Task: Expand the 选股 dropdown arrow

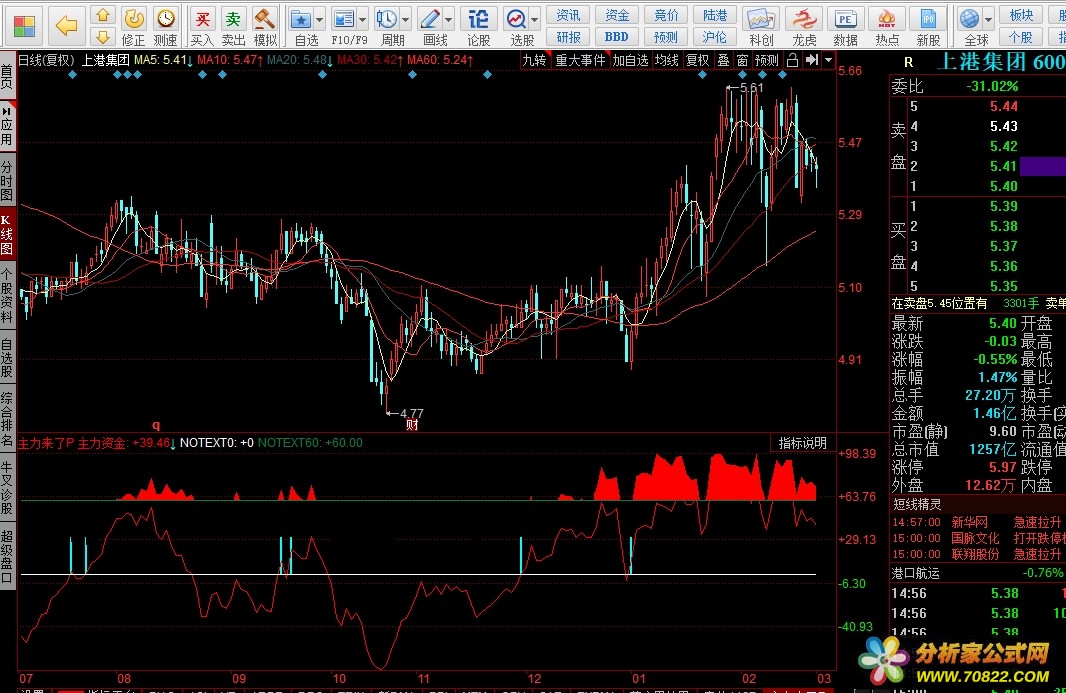Action: (x=535, y=20)
